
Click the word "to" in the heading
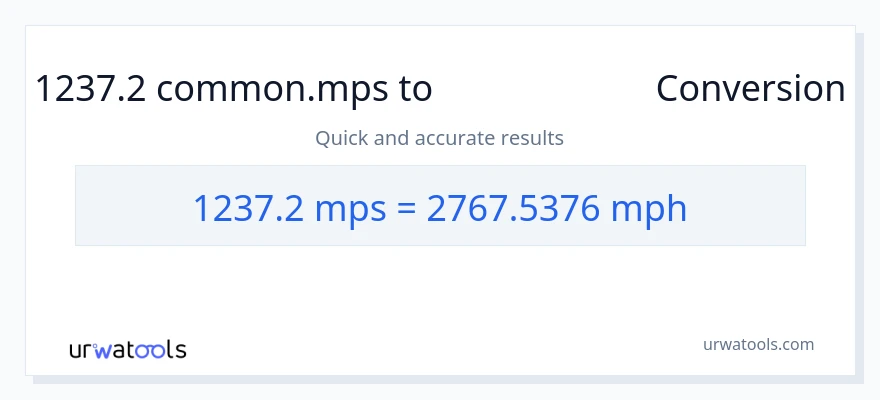click(416, 89)
